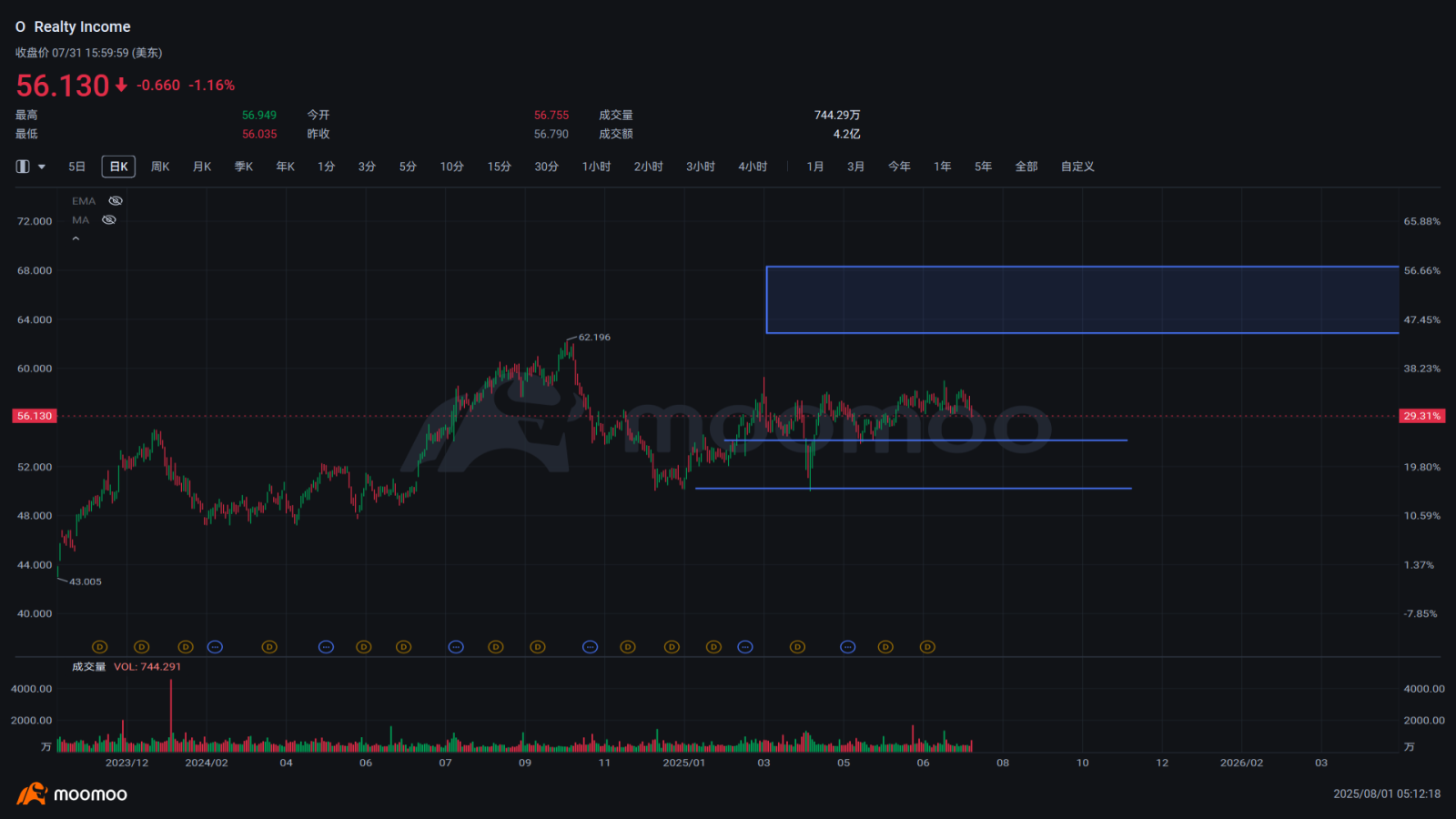The height and width of the screenshot is (819, 1456).
Task: Choose the 月K monthly chart interval
Action: tap(202, 167)
